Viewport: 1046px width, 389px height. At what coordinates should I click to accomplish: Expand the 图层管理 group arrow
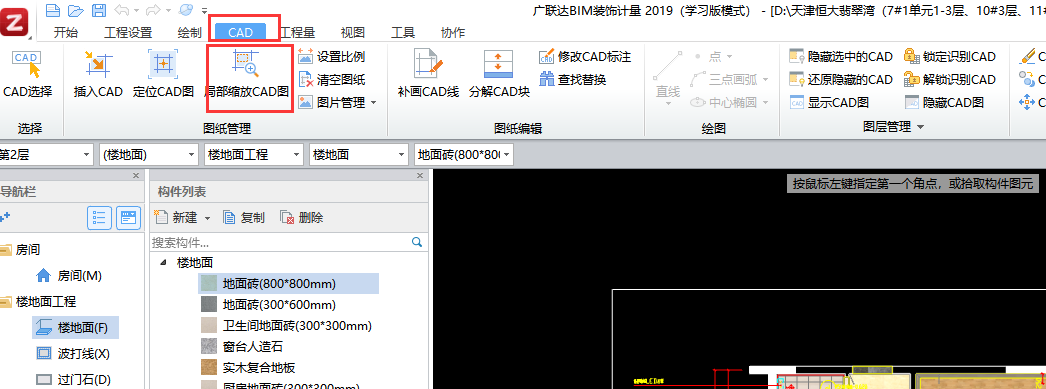(x=921, y=127)
